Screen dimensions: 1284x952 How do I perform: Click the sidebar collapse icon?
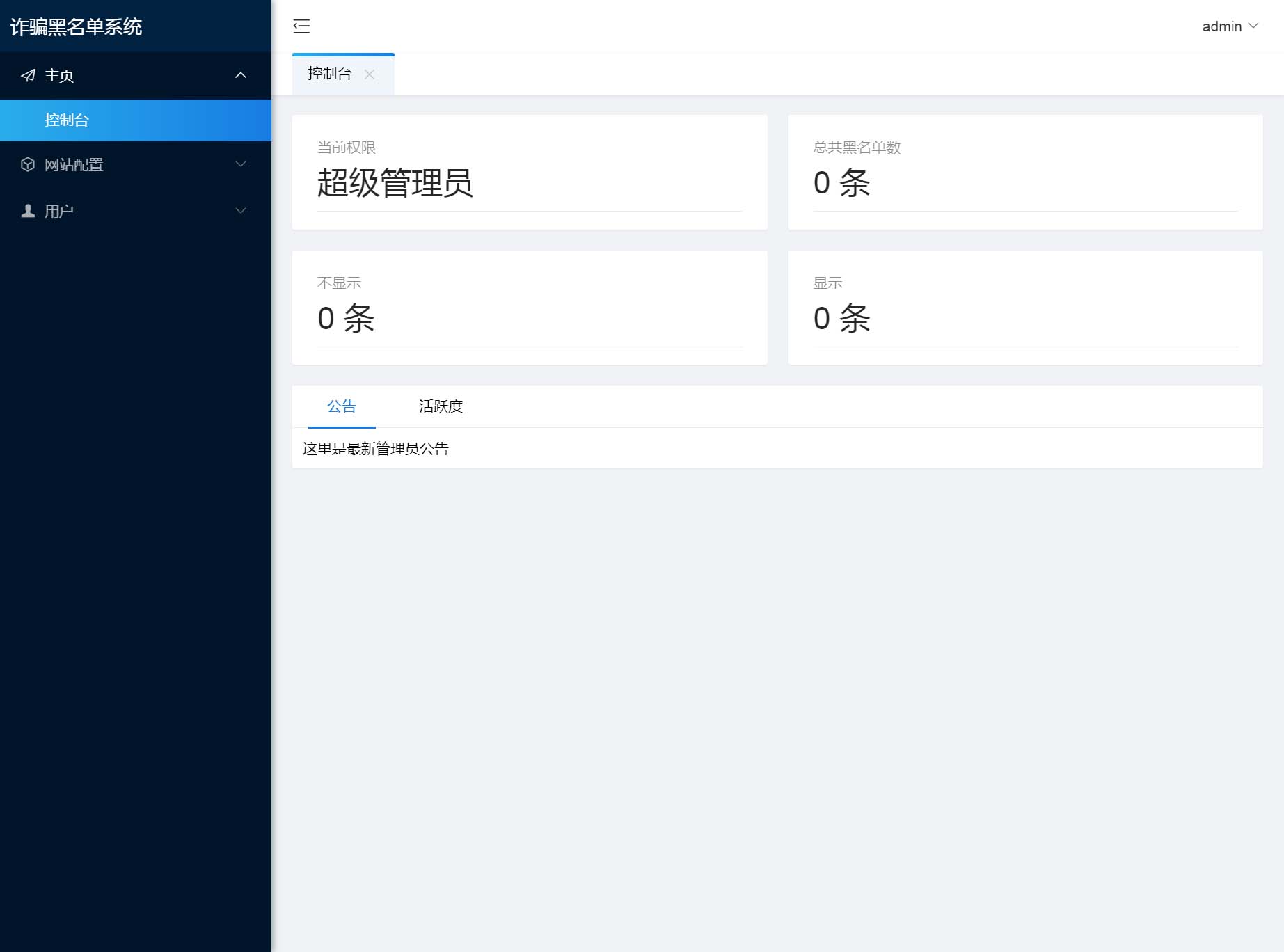pyautogui.click(x=301, y=26)
